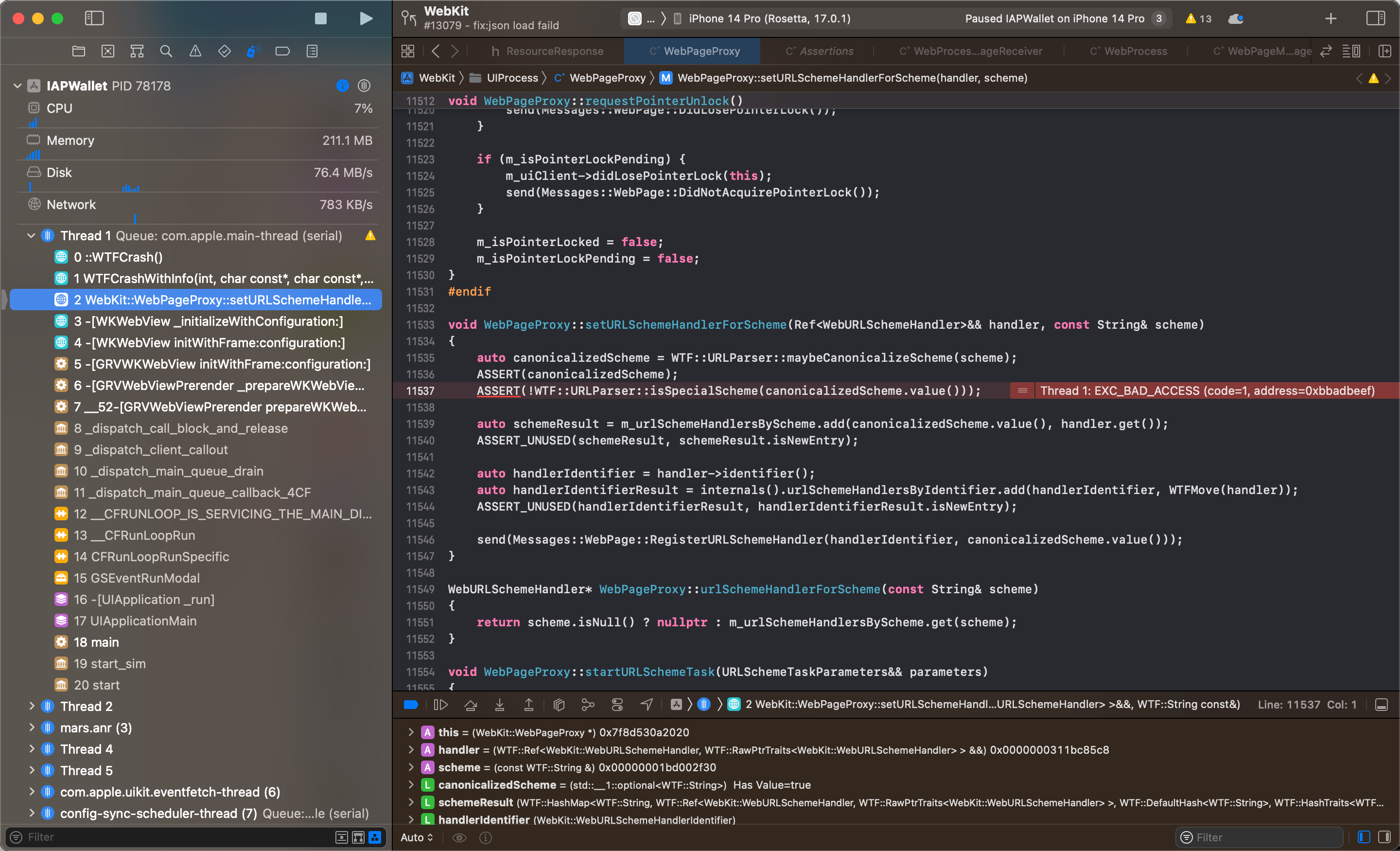Open the related items grid menu

[x=407, y=51]
